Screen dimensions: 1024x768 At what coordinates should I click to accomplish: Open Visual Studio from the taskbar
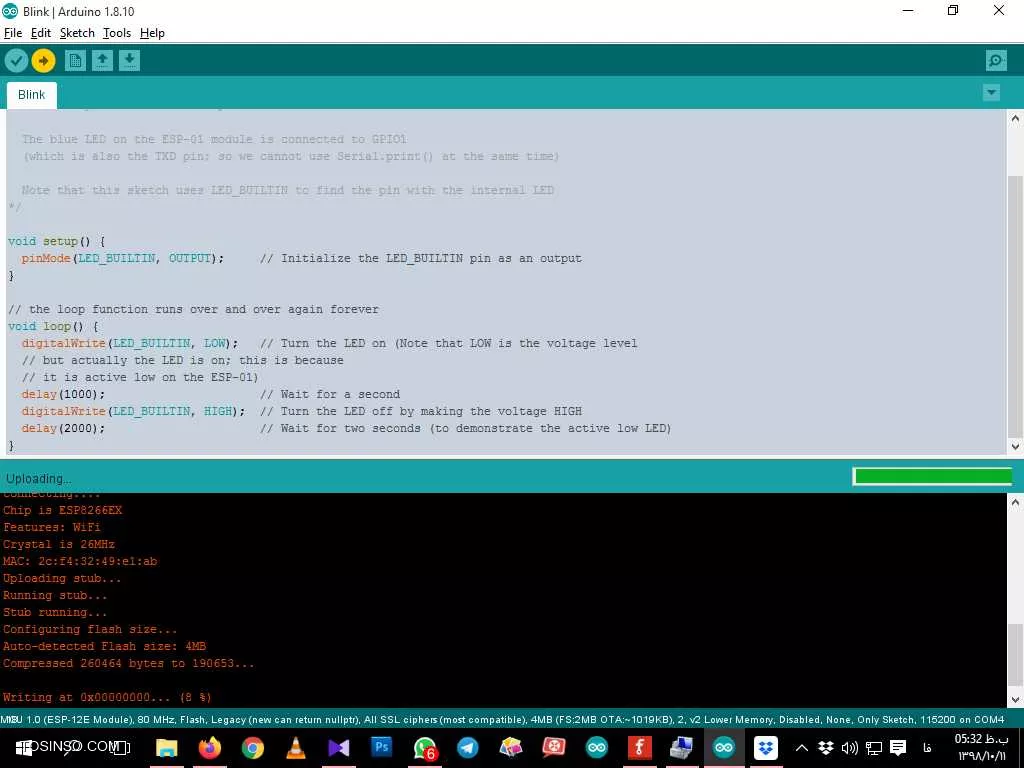pyautogui.click(x=339, y=748)
